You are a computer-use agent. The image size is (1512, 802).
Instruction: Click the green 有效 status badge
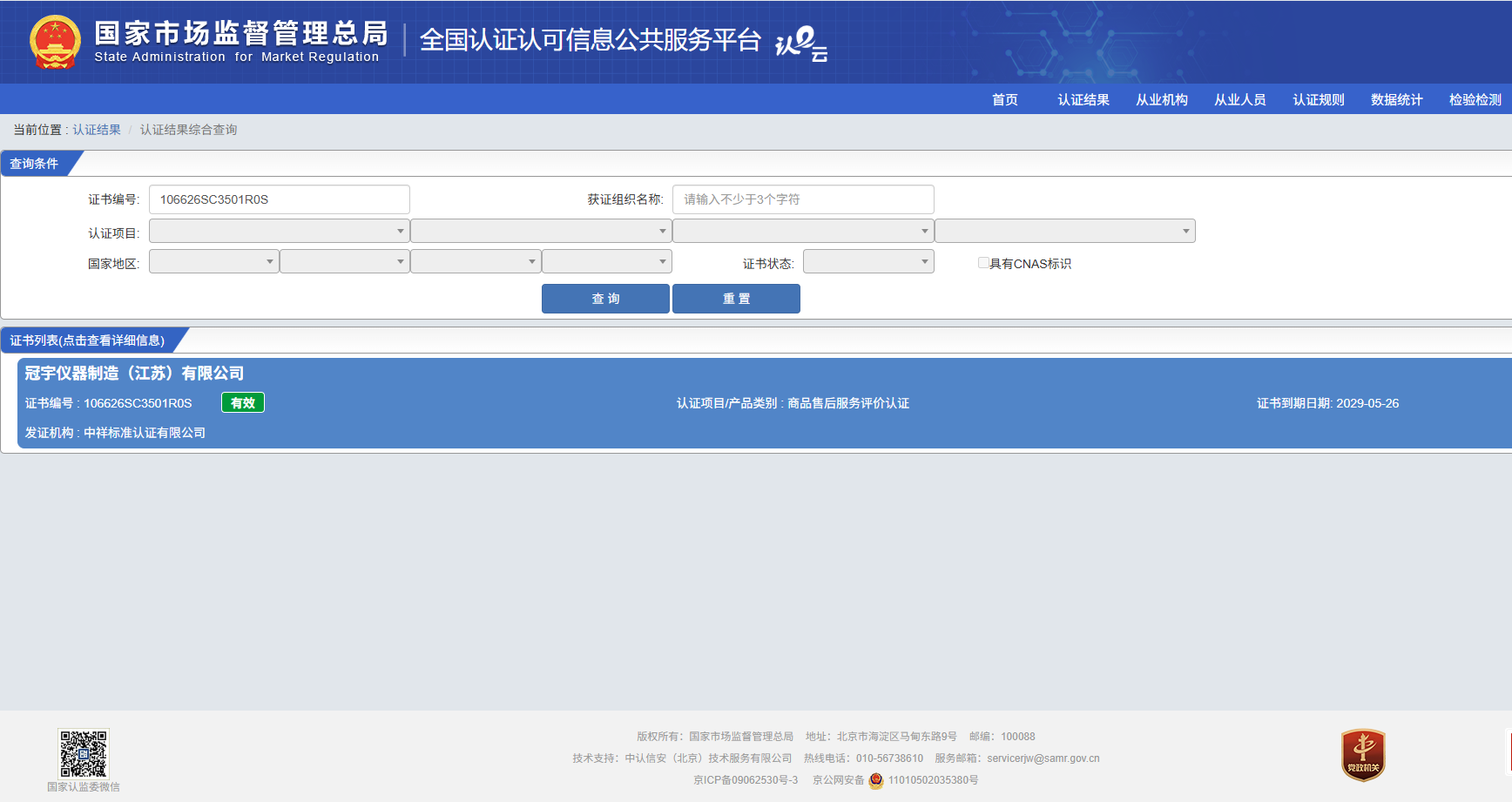243,402
